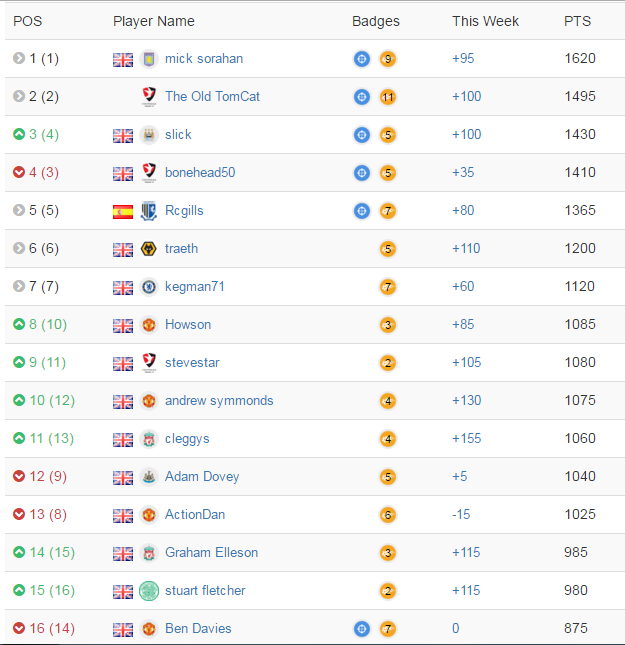Click mick sorahan's blue target badge

click(x=362, y=59)
